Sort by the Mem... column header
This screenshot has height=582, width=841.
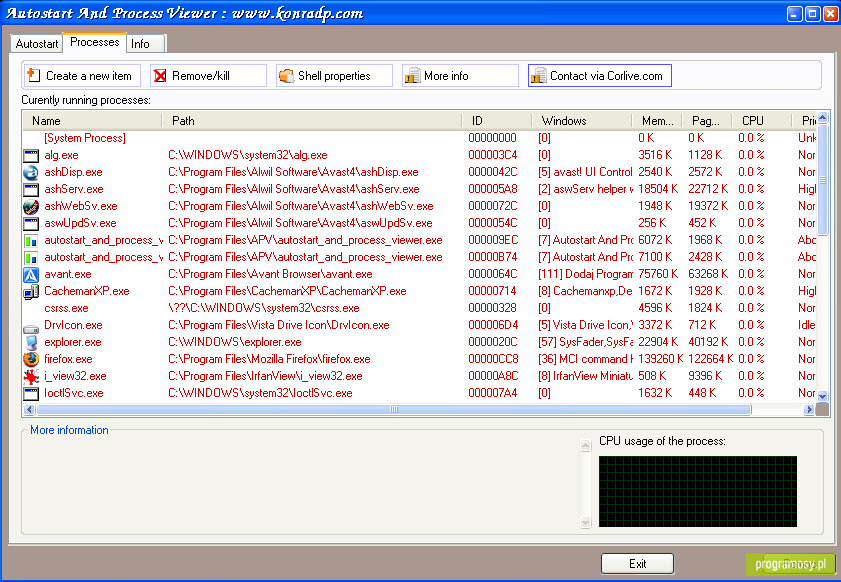pyautogui.click(x=657, y=121)
